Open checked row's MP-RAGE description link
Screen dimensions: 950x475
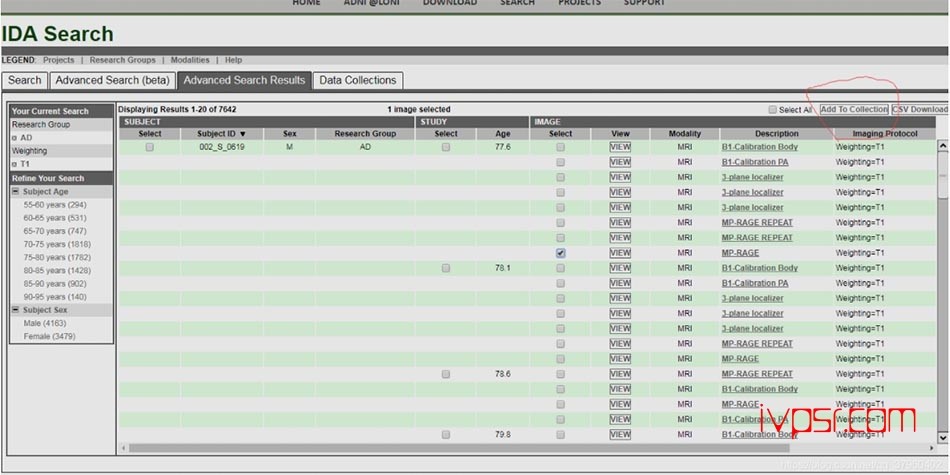(x=740, y=253)
